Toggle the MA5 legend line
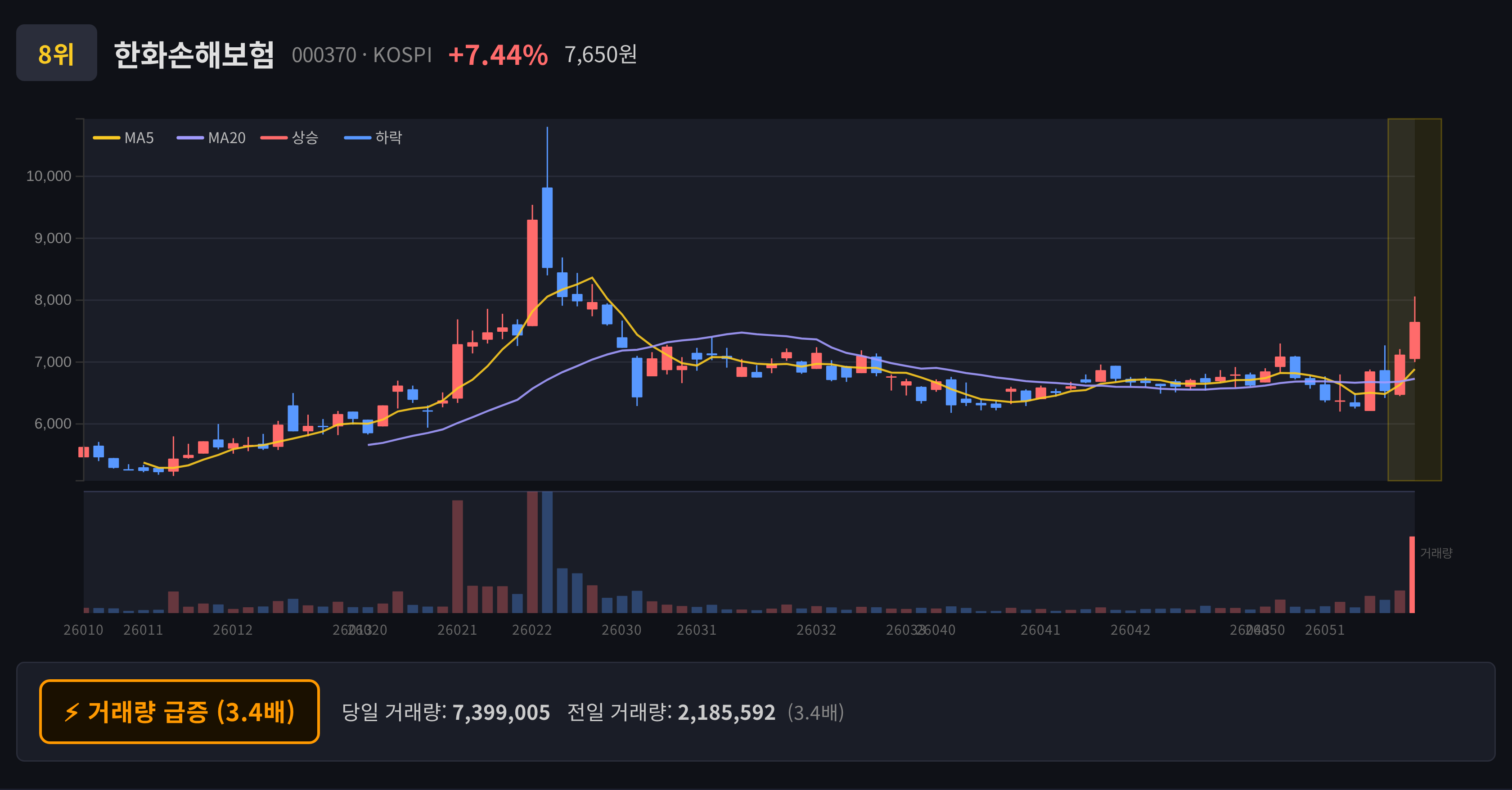 123,138
